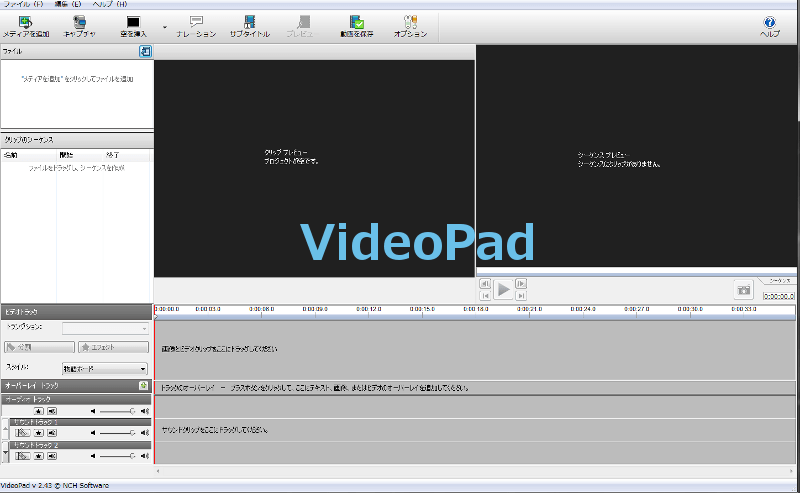
Task: Click the left arrow of timeline scrollbar
Action: [x=158, y=471]
